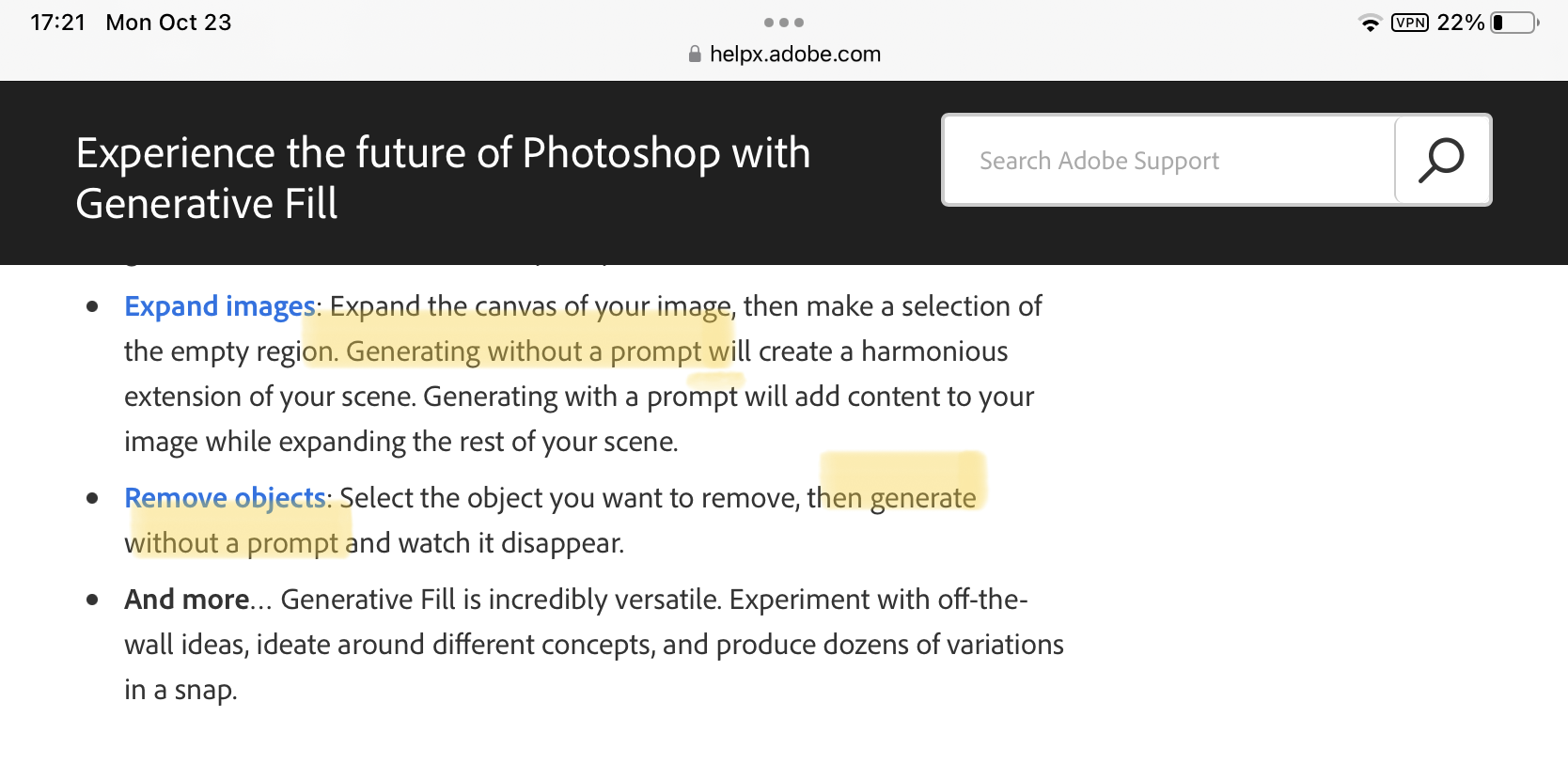This screenshot has height=764, width=1568.
Task: Tap the date Mon Oct 23
Action: [x=167, y=22]
